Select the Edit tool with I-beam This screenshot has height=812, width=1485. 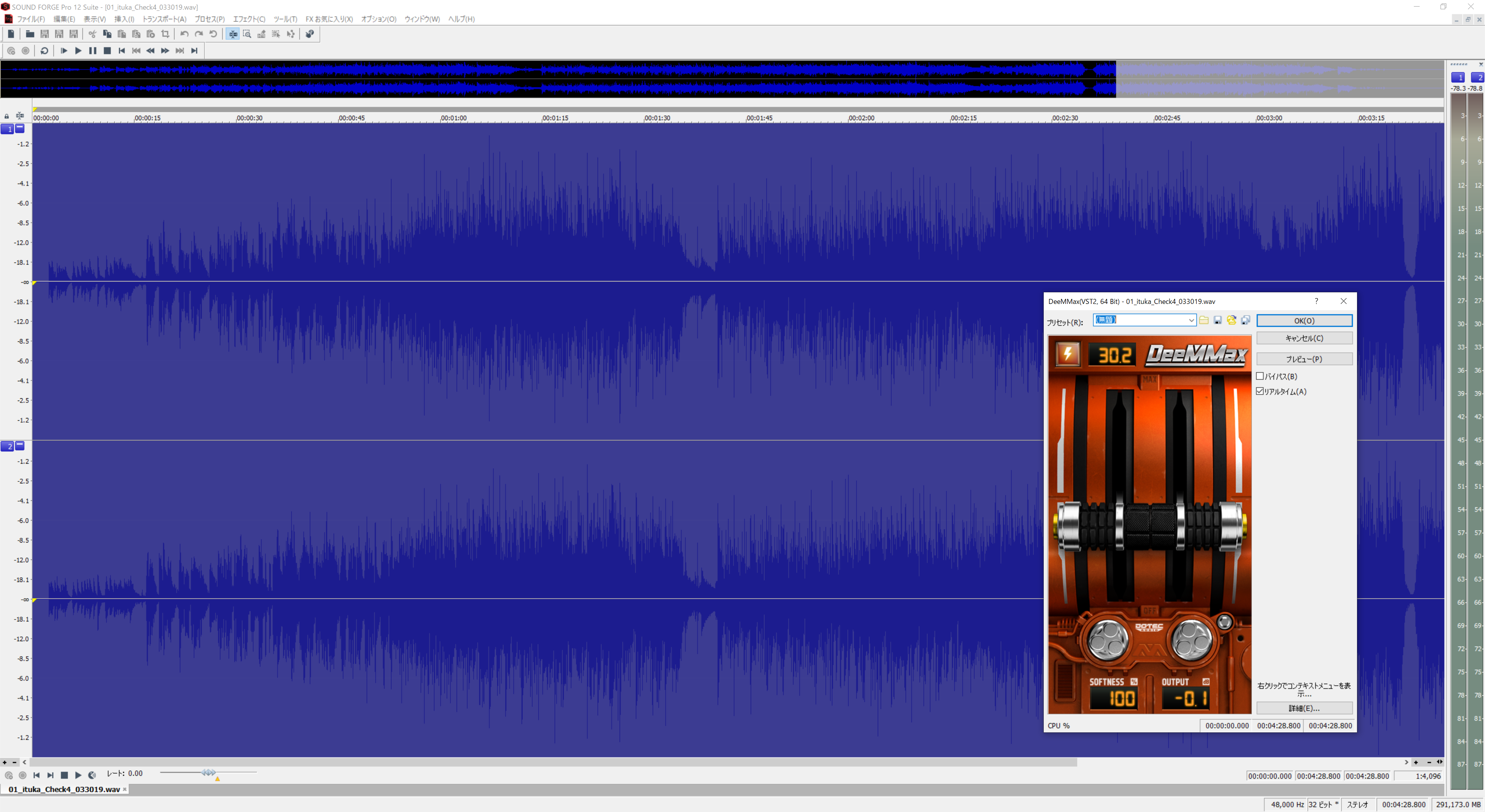click(x=233, y=34)
